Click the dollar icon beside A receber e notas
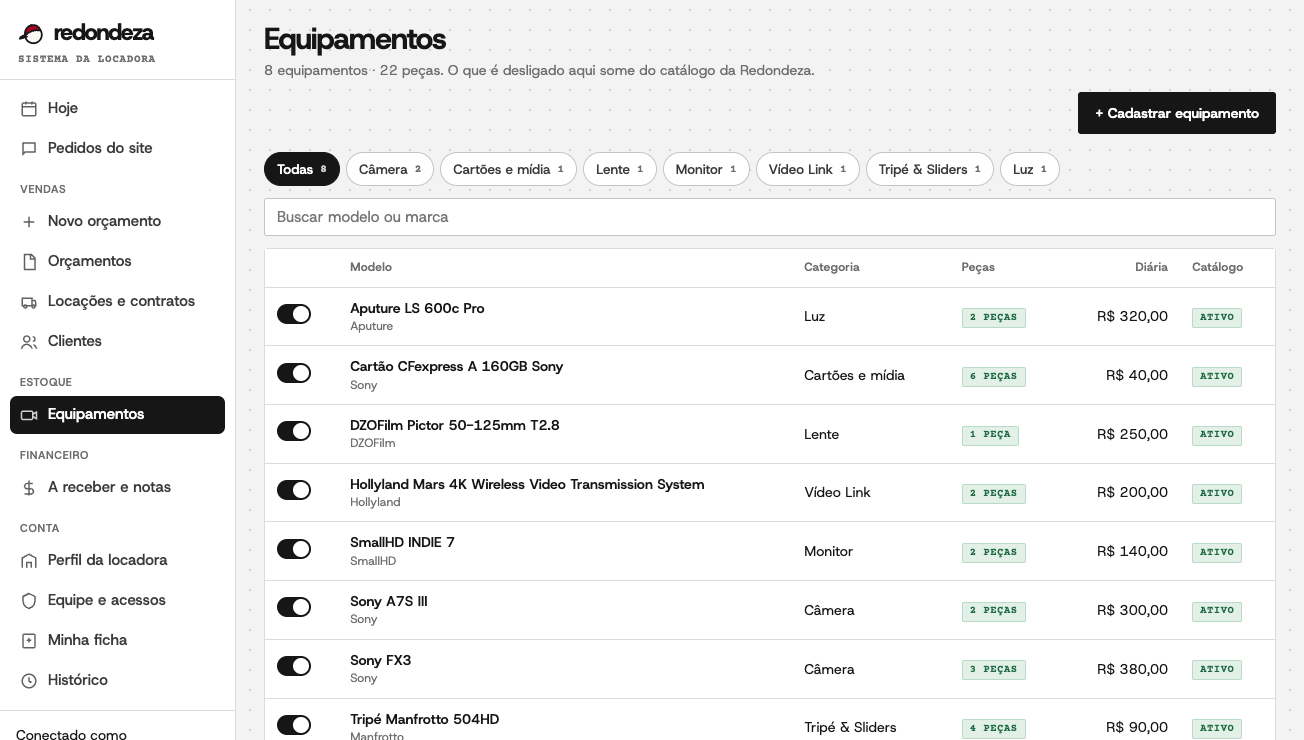The height and width of the screenshot is (740, 1304). 29,487
